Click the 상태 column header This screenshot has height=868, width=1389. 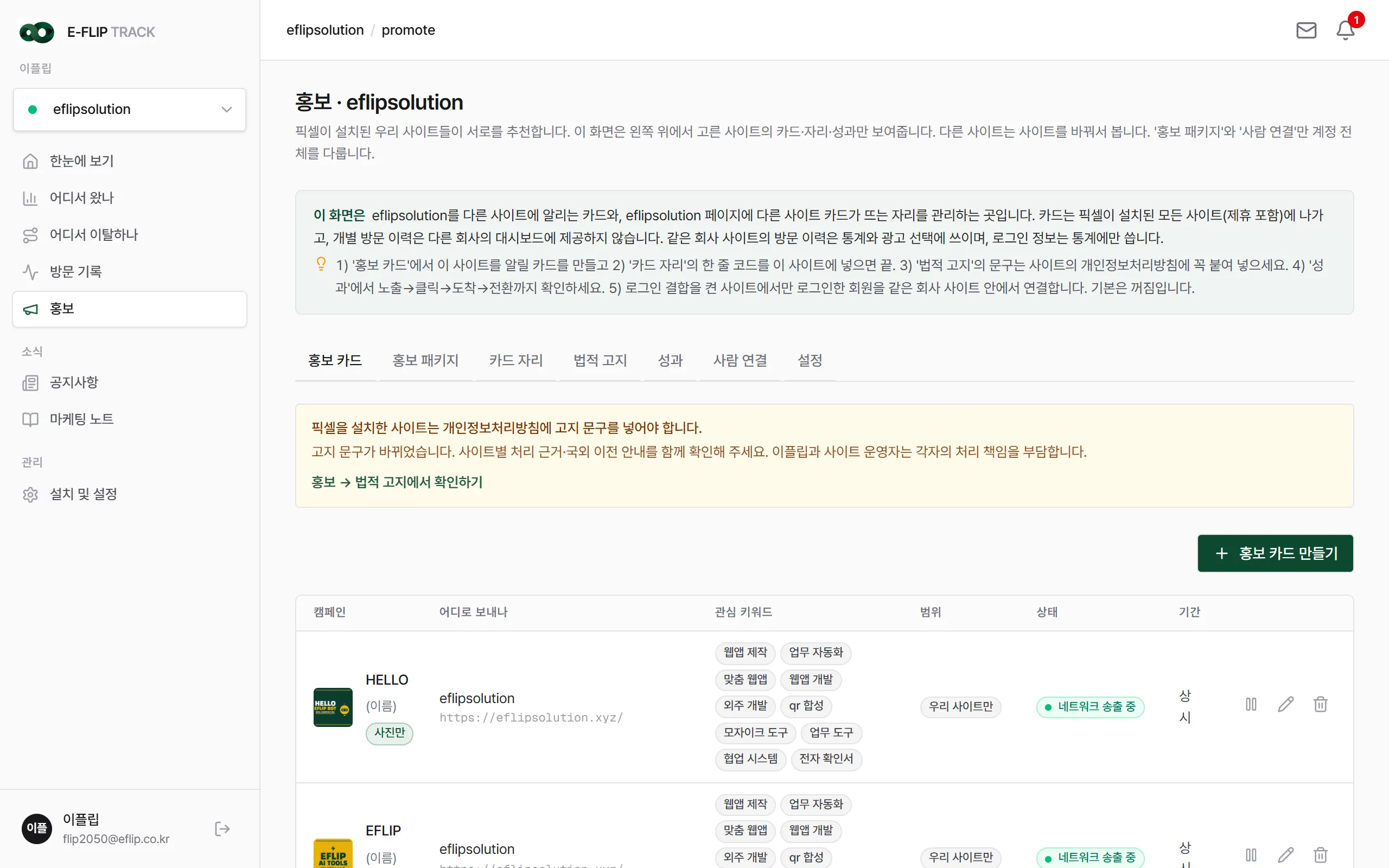point(1047,612)
